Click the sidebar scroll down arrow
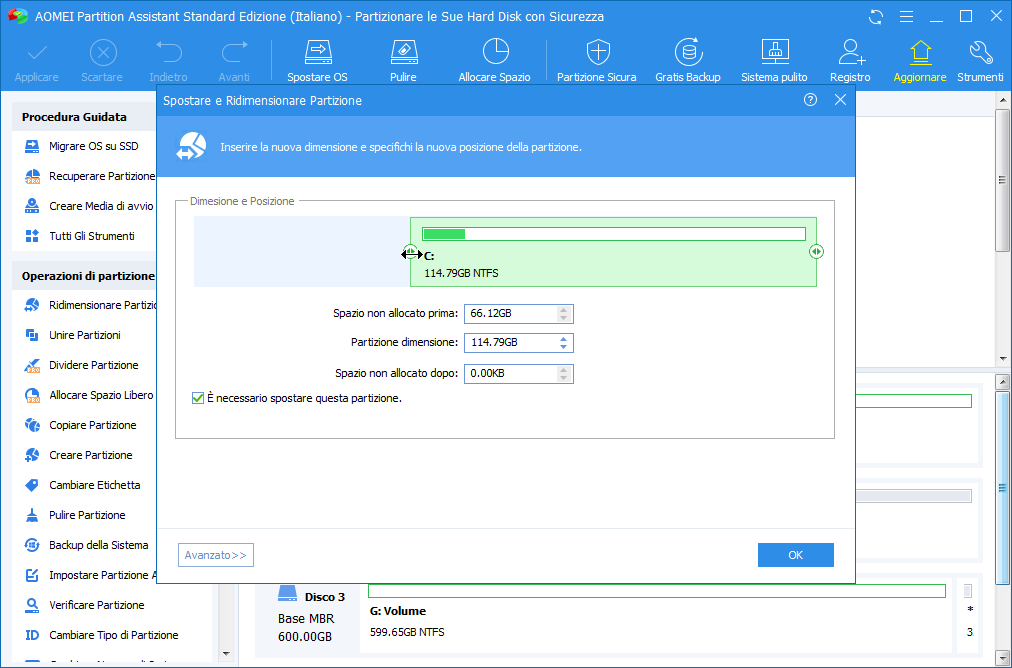Image resolution: width=1012 pixels, height=668 pixels. [x=226, y=654]
